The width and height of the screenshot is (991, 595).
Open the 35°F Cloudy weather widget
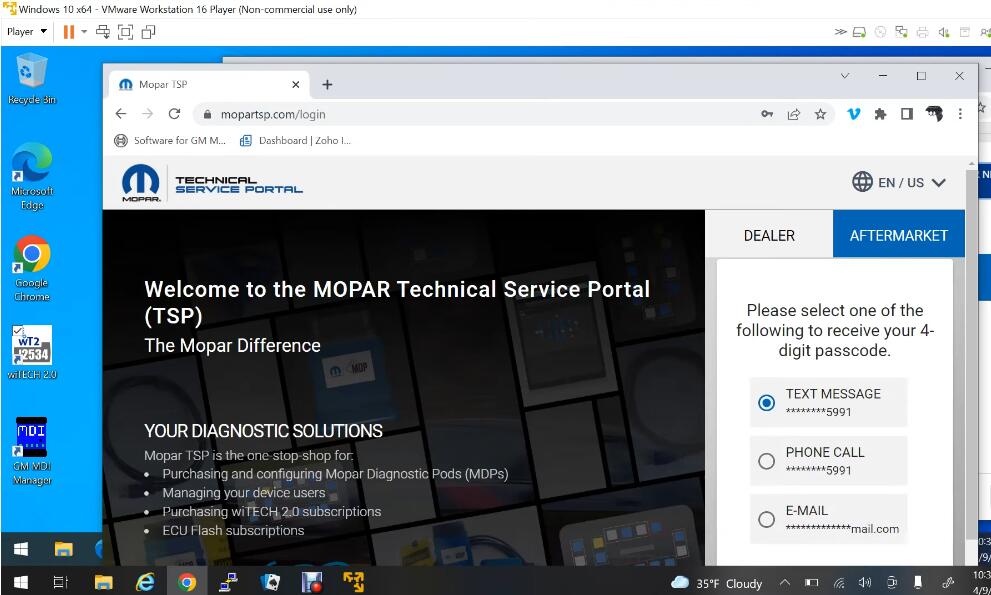click(716, 583)
